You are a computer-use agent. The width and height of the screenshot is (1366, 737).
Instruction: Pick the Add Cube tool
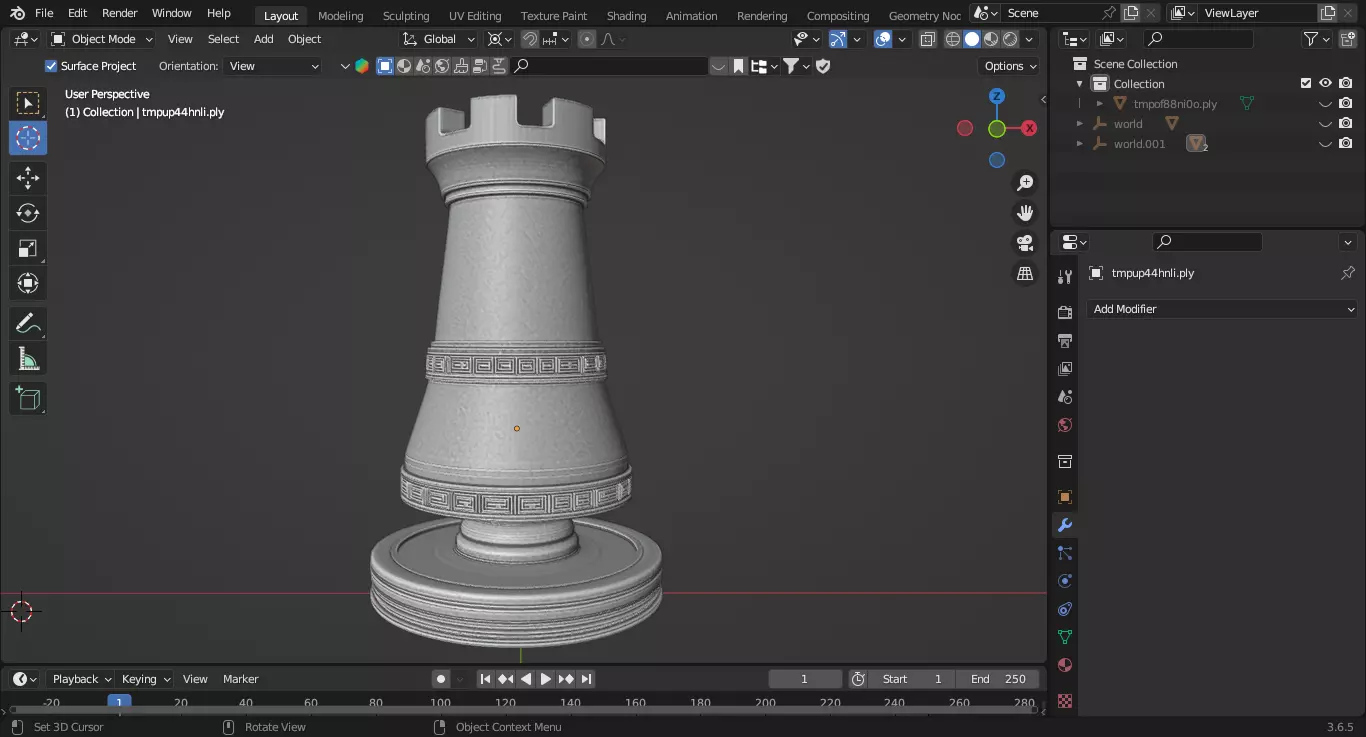(28, 399)
